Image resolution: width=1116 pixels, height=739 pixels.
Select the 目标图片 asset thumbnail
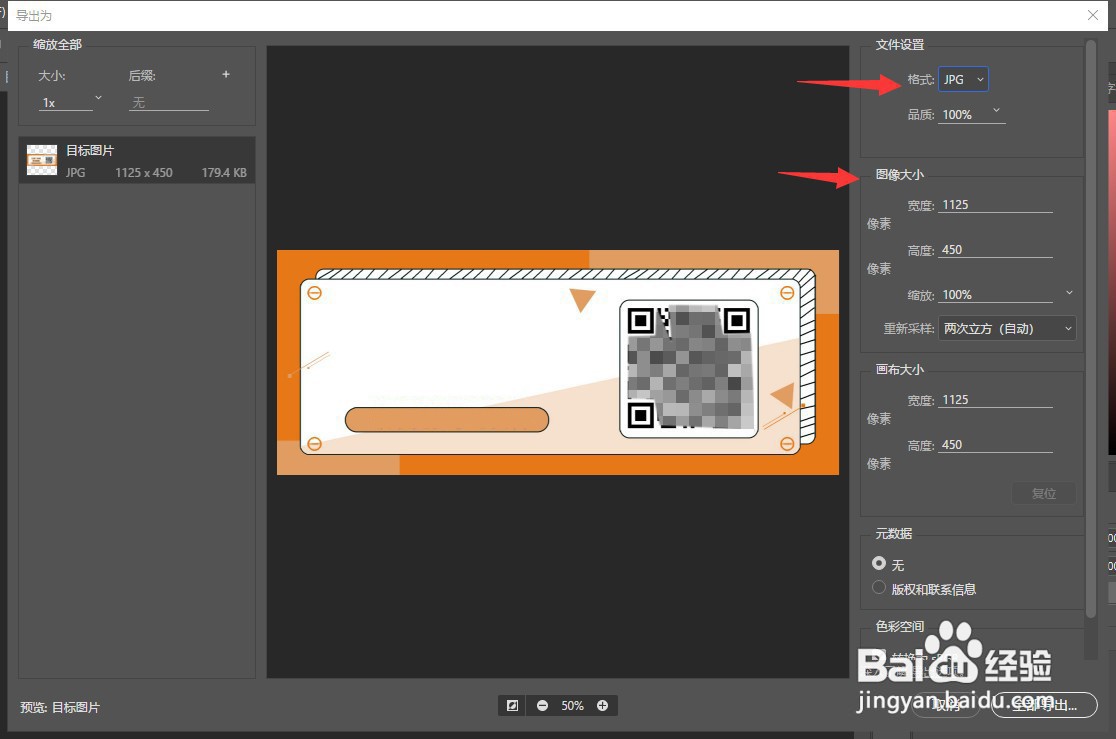point(41,160)
